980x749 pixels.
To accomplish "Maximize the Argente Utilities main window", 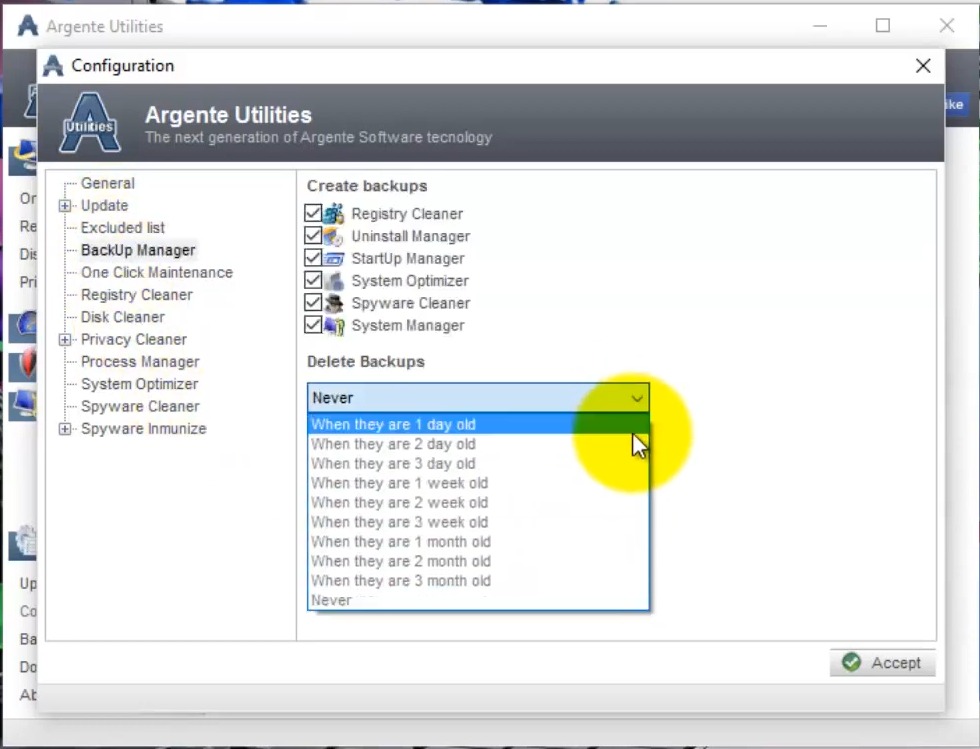I will pyautogui.click(x=882, y=26).
